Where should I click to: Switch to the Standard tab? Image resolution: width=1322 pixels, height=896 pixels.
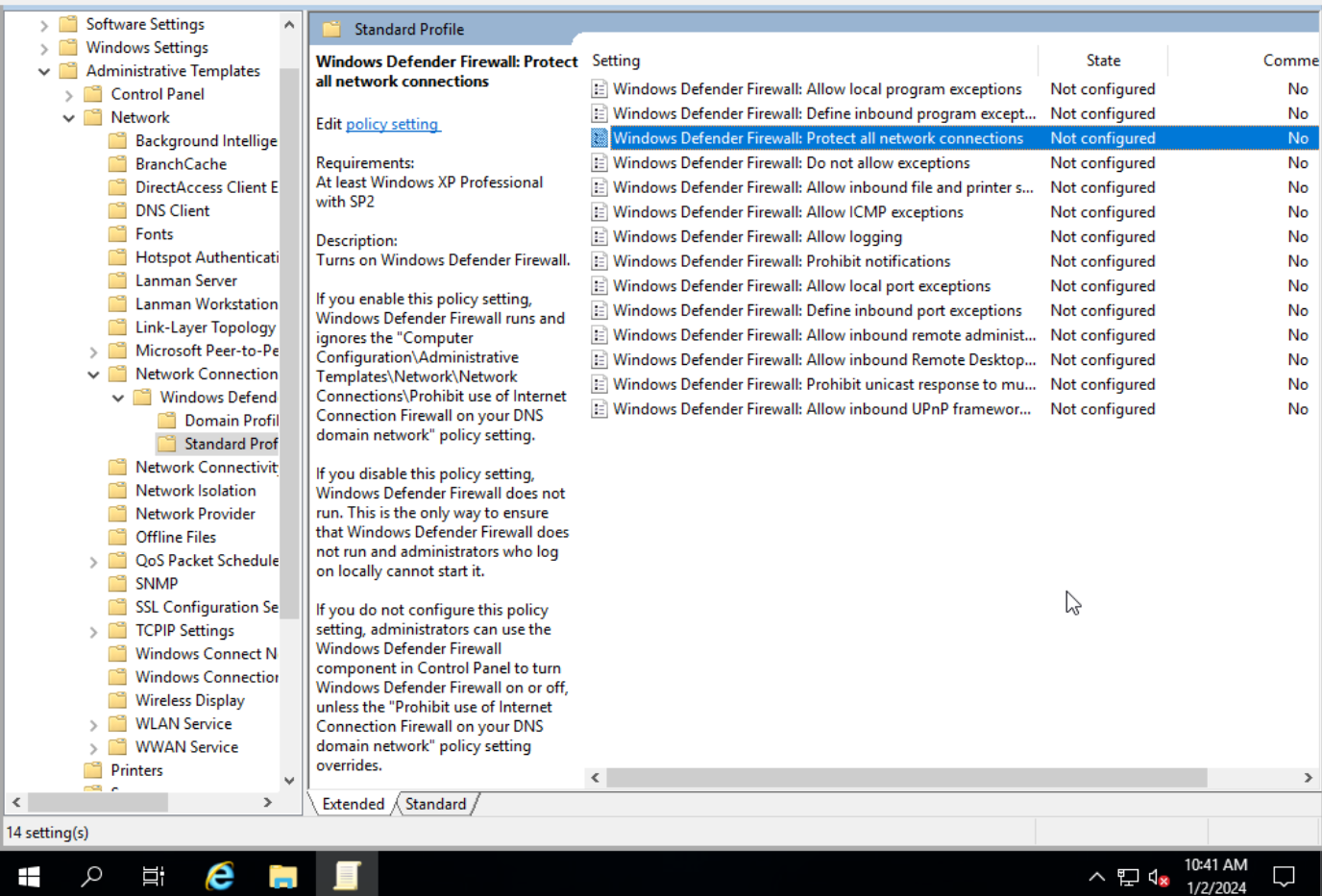435,804
